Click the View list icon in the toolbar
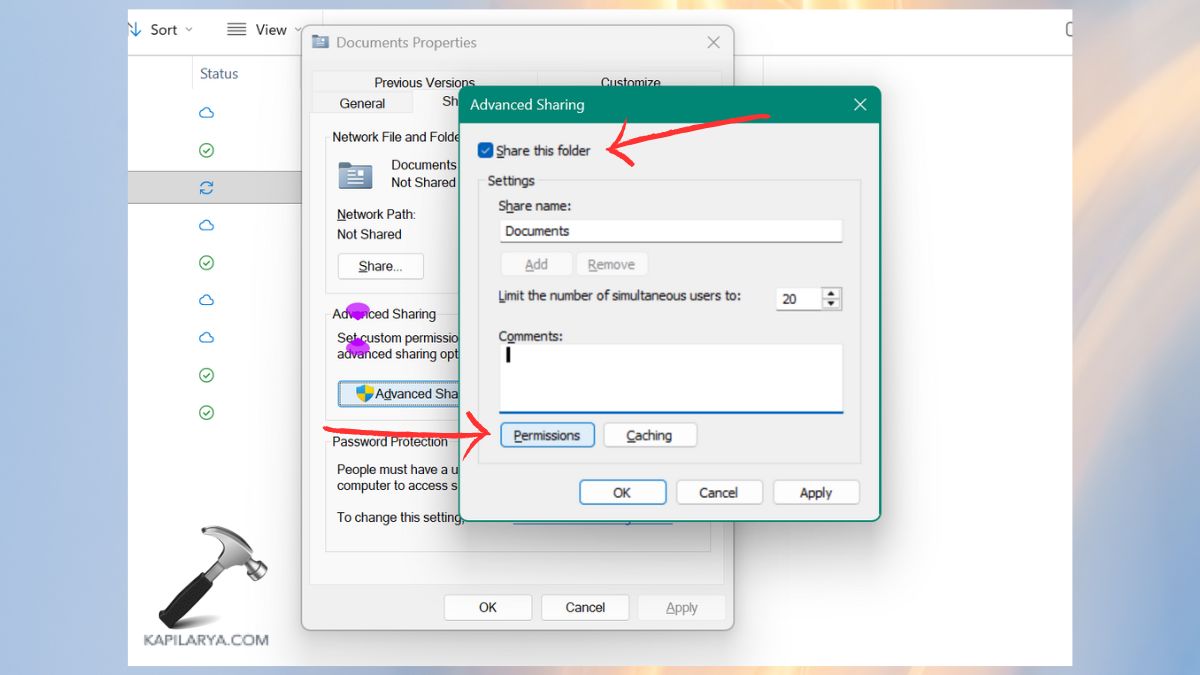 [237, 29]
